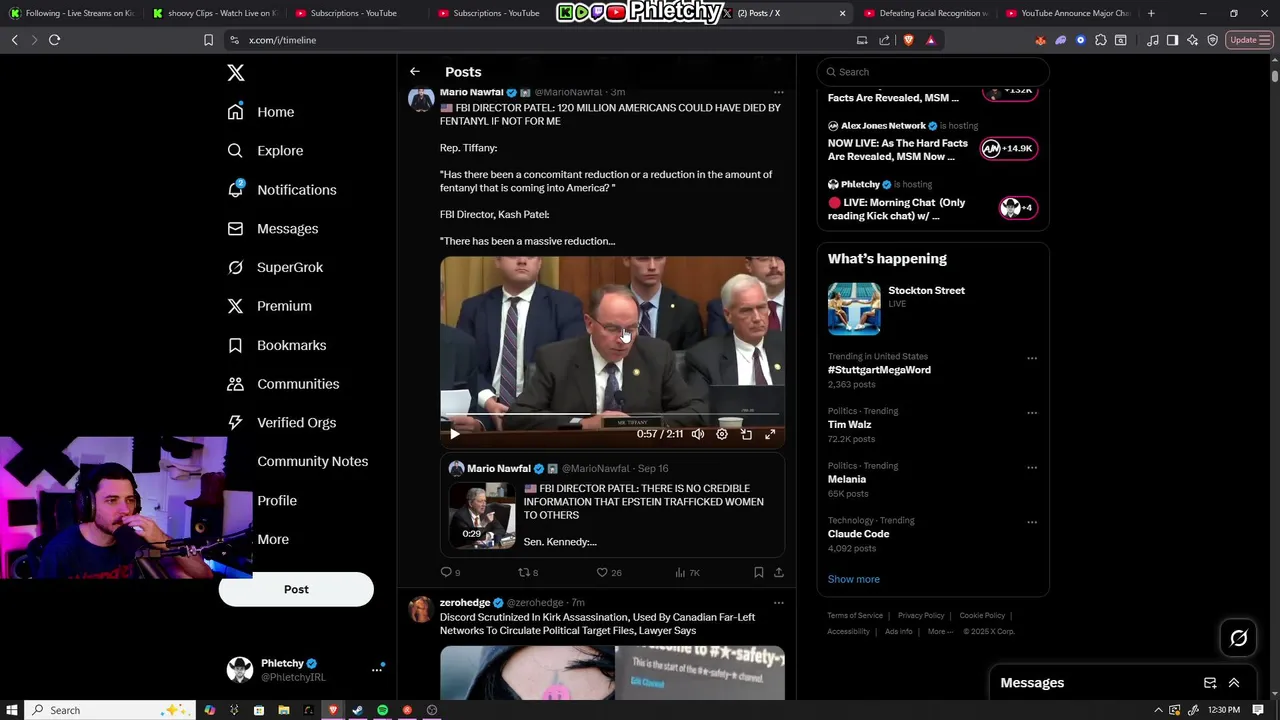
Task: Expand video to fullscreen
Action: click(770, 434)
